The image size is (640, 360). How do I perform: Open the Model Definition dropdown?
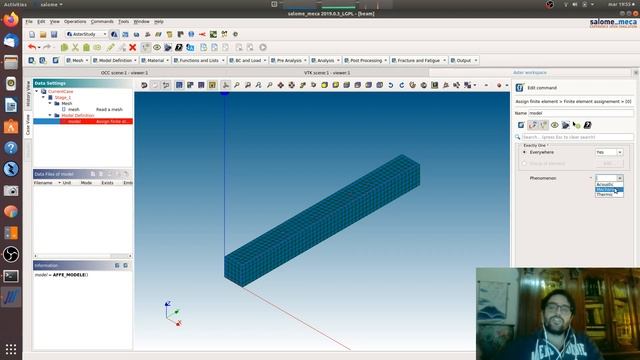pyautogui.click(x=115, y=60)
